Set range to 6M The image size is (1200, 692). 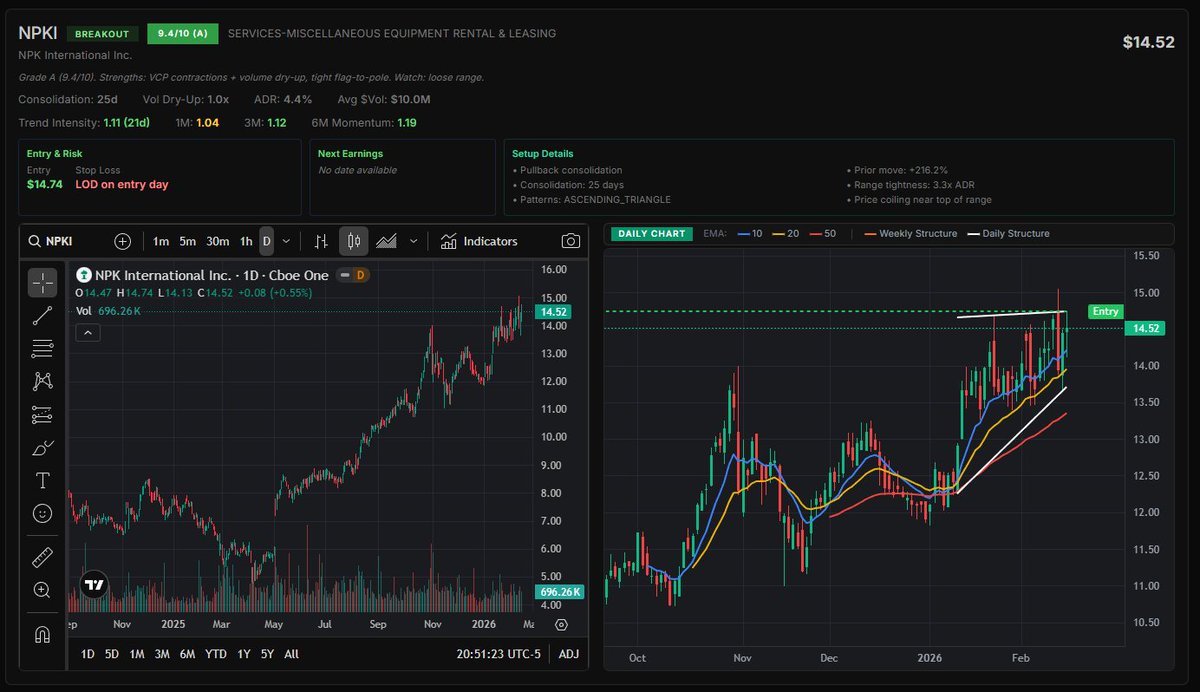[187, 654]
